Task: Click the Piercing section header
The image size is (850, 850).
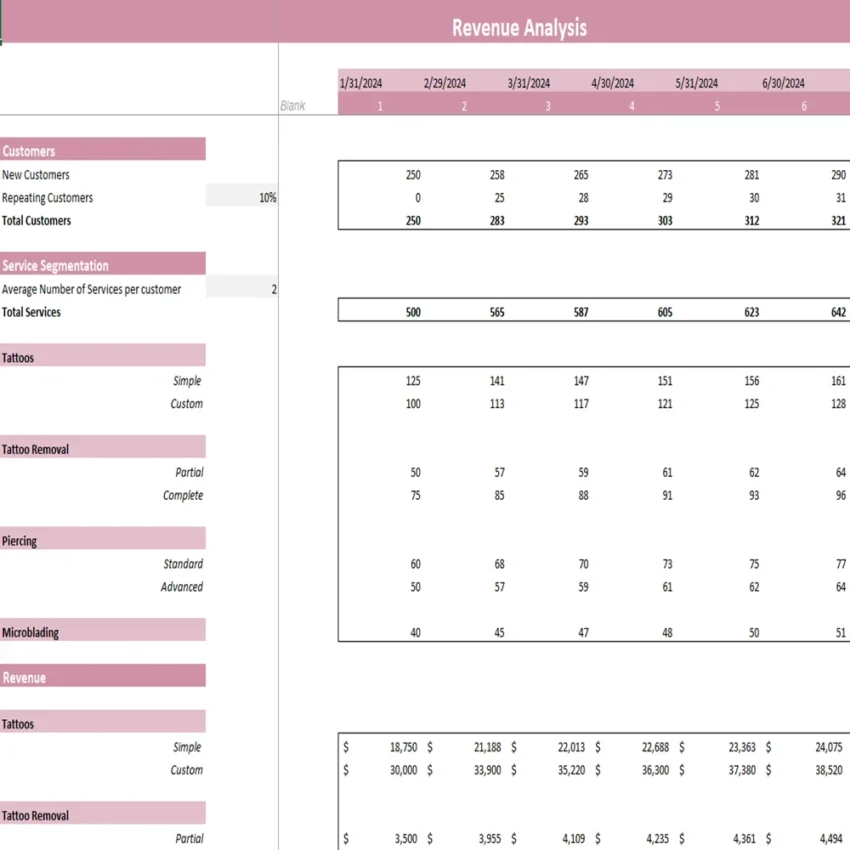Action: tap(100, 540)
